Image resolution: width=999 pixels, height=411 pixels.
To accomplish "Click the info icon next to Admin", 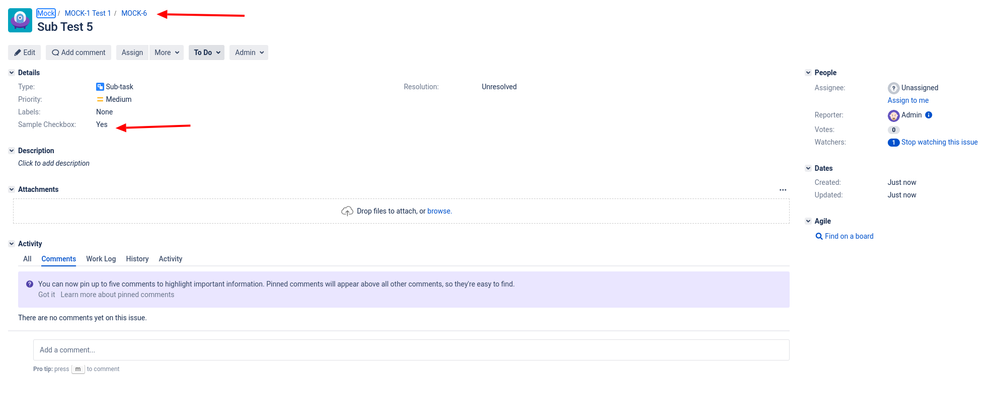I will tap(928, 115).
